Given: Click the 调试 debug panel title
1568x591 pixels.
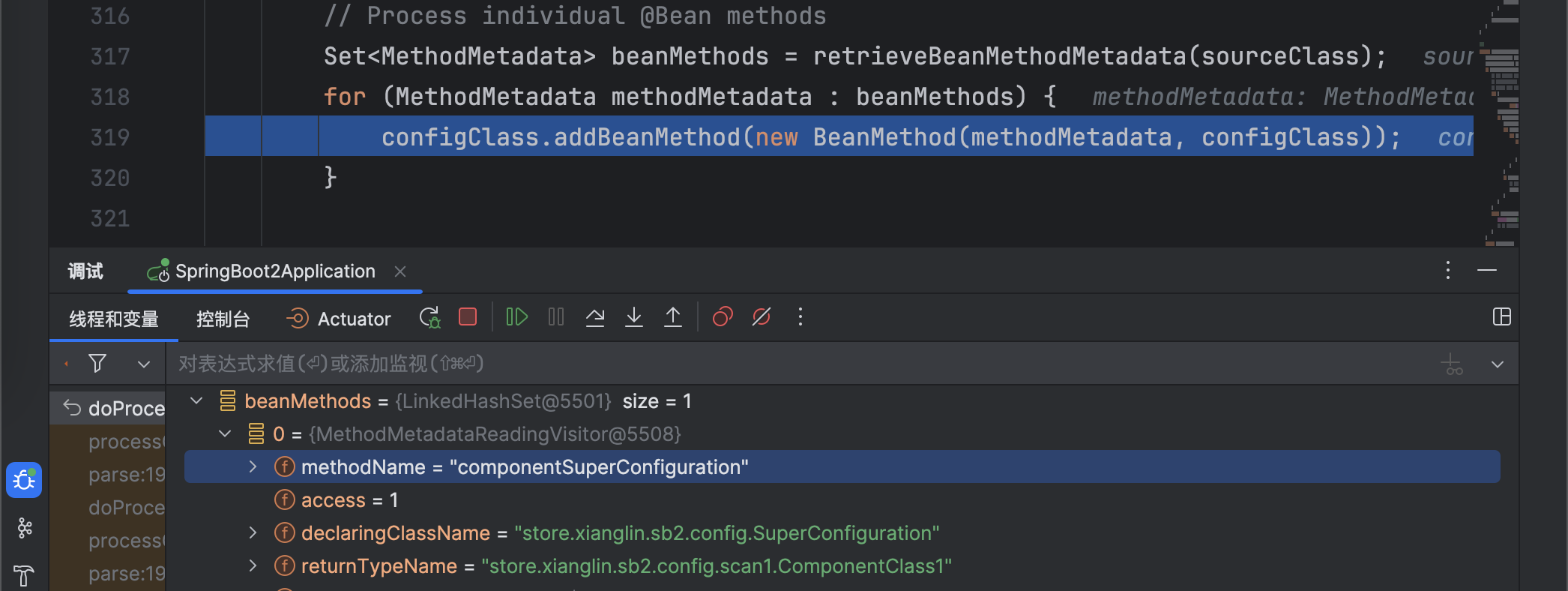Looking at the screenshot, I should tap(85, 271).
